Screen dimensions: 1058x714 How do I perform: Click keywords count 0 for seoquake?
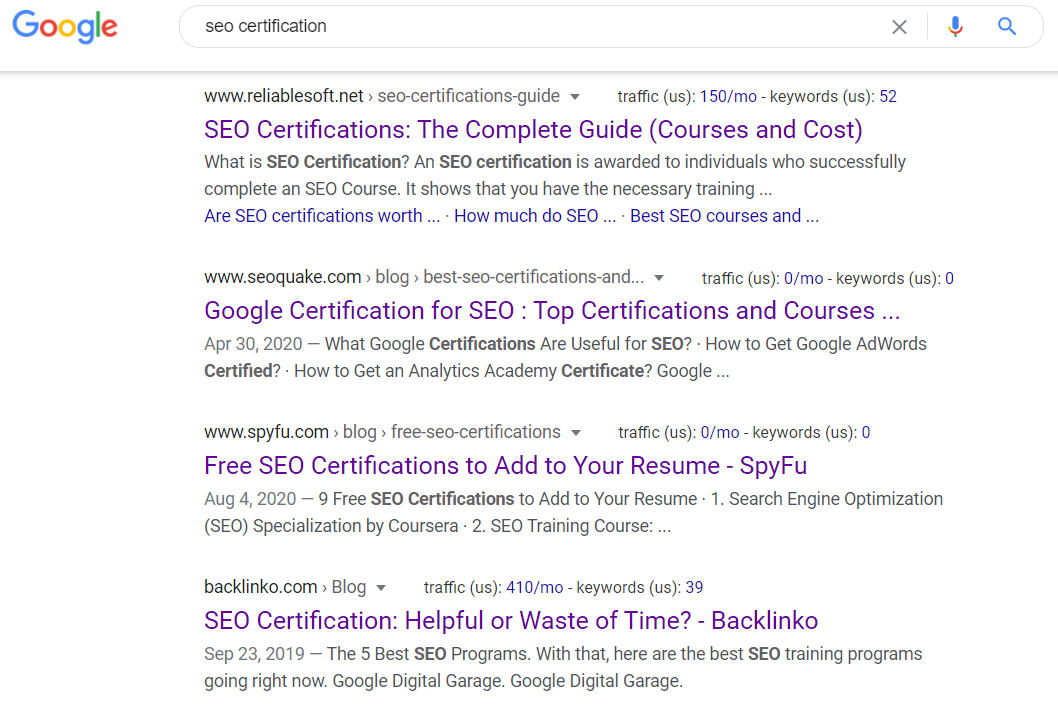point(949,279)
